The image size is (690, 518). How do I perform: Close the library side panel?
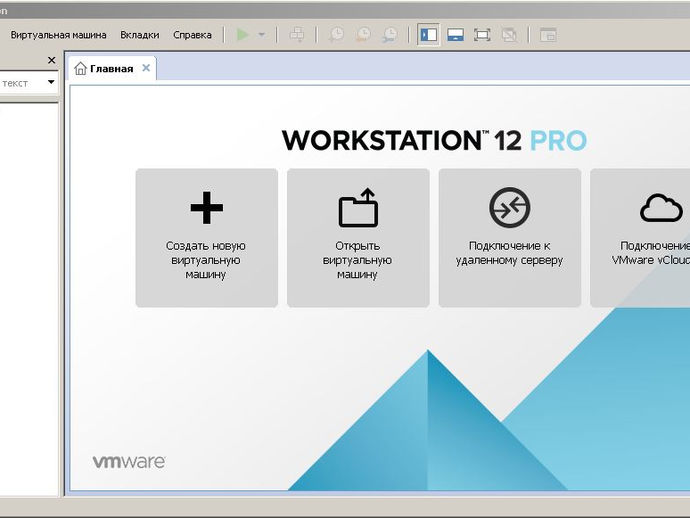51,60
